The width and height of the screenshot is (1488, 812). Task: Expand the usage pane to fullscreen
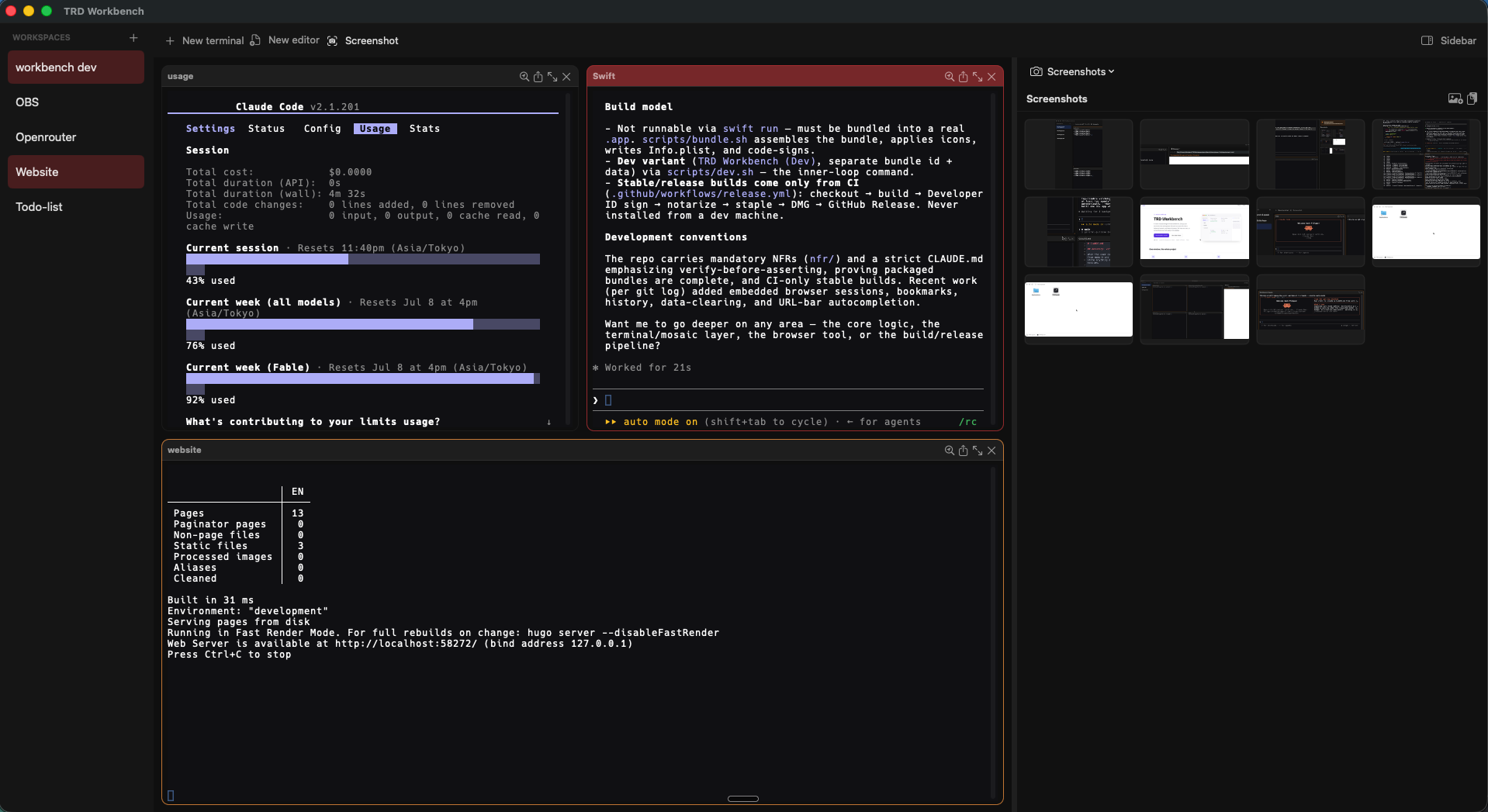click(x=552, y=77)
